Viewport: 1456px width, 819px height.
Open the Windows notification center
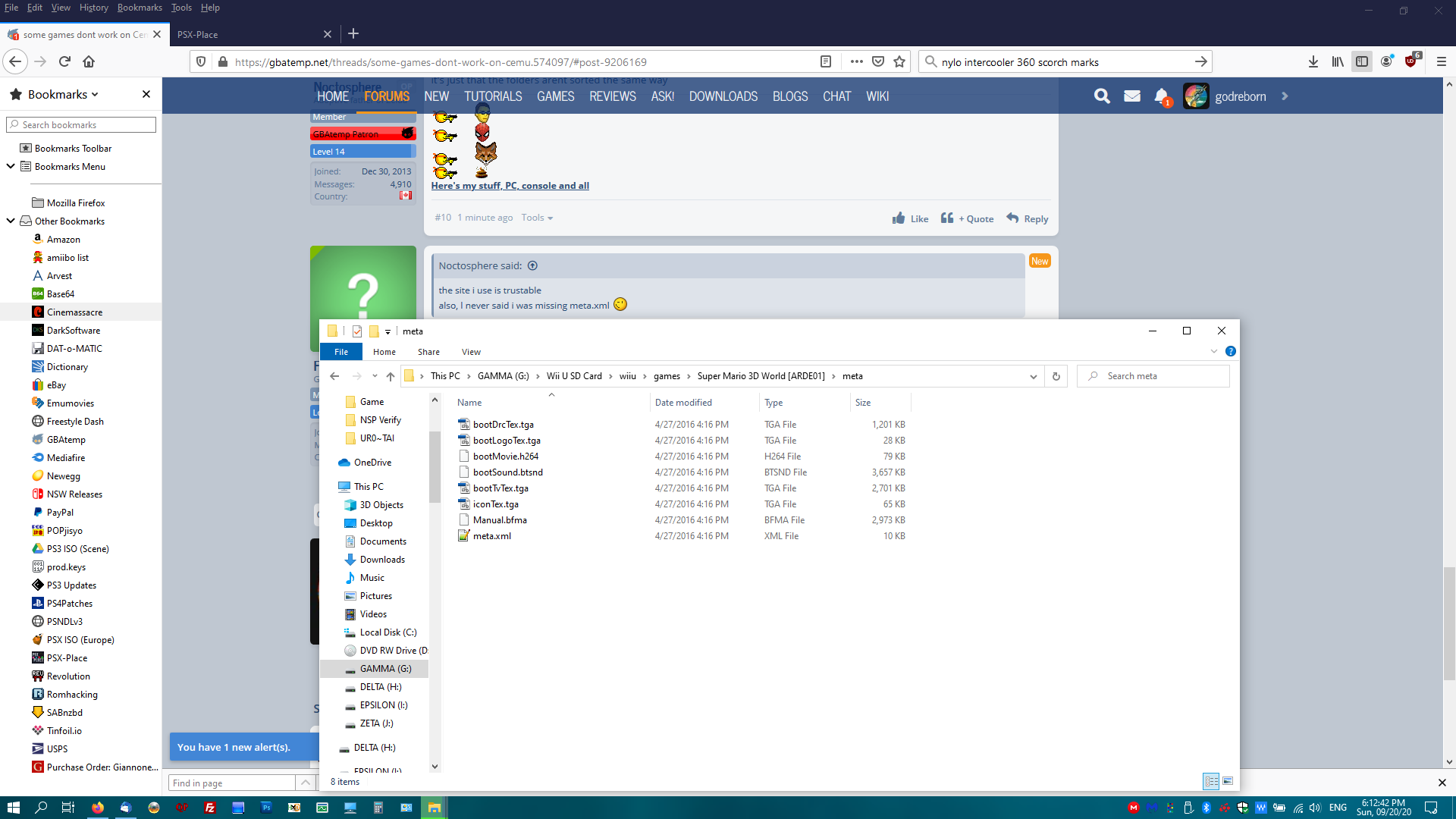coord(1431,808)
